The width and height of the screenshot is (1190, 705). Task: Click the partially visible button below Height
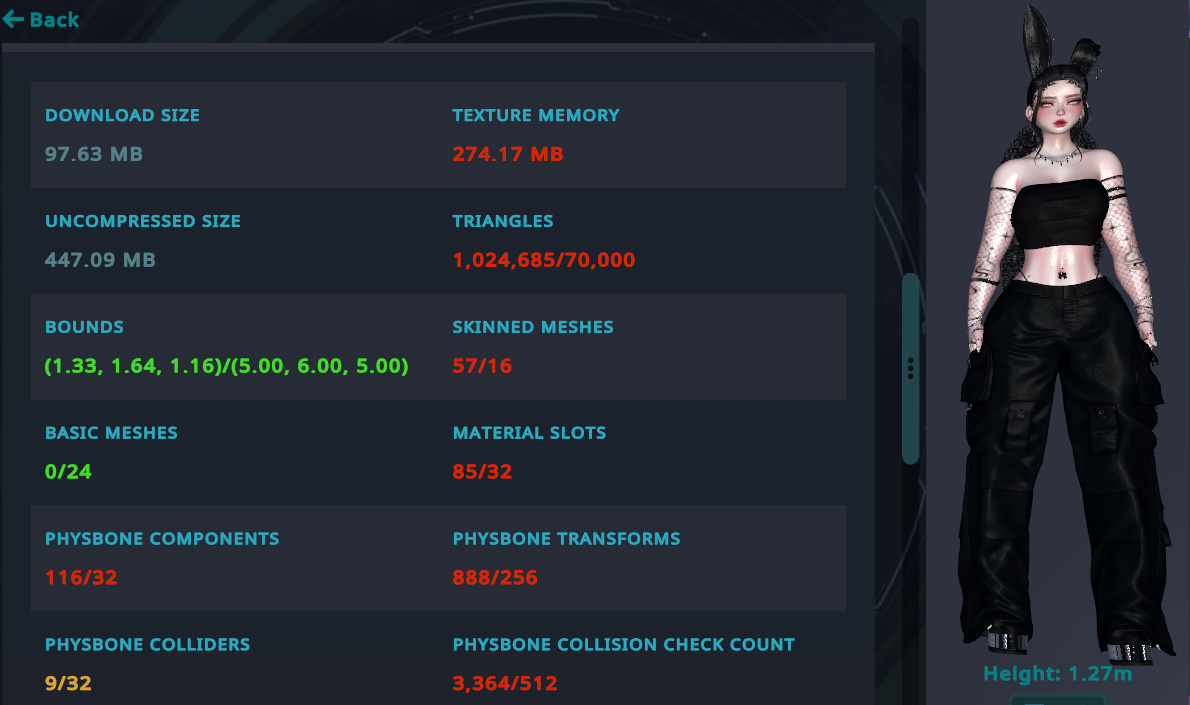pyautogui.click(x=1058, y=700)
